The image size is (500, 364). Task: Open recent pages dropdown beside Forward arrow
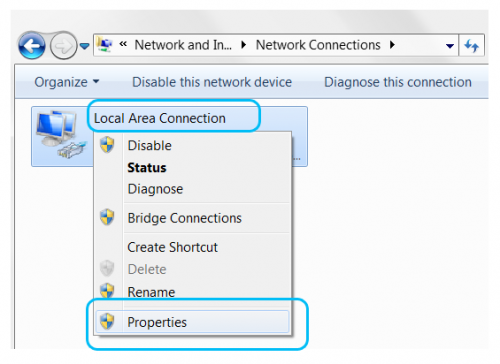coord(85,46)
